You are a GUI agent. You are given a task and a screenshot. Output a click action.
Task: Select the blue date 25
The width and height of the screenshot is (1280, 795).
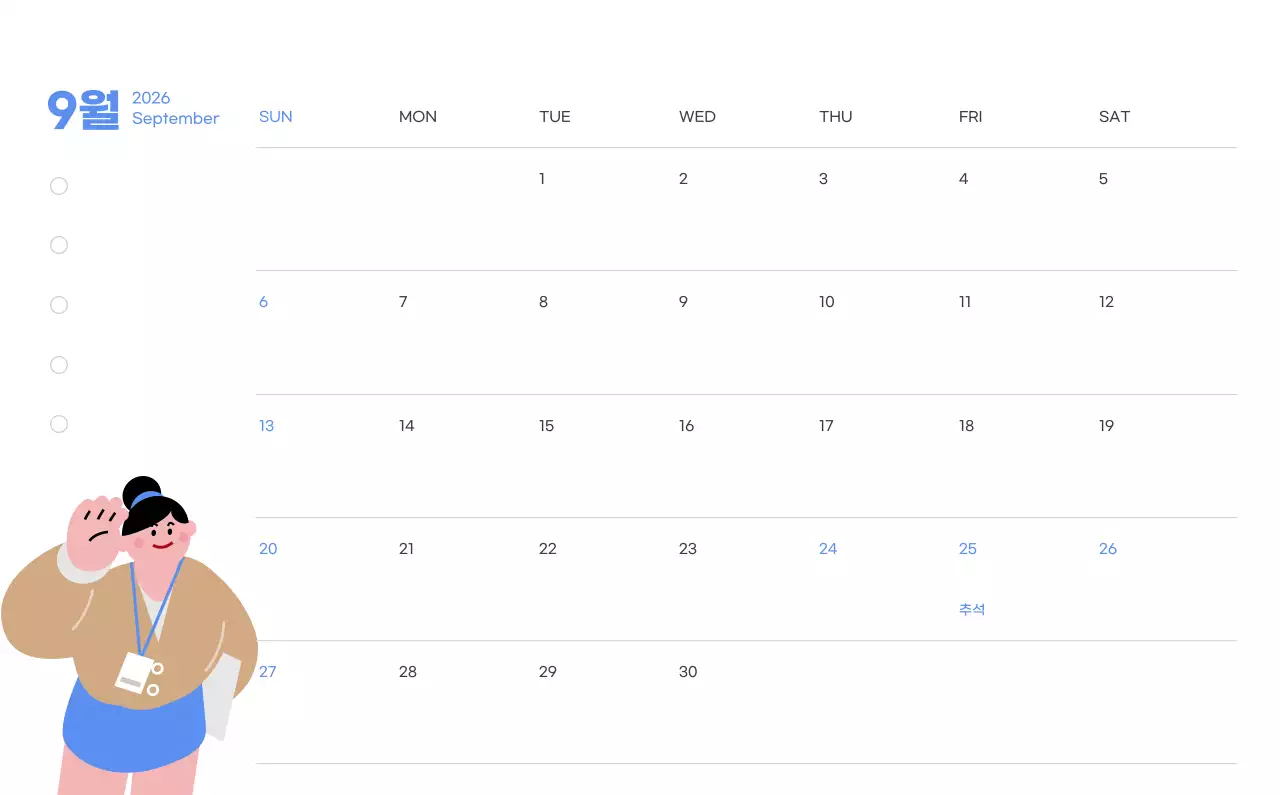967,549
